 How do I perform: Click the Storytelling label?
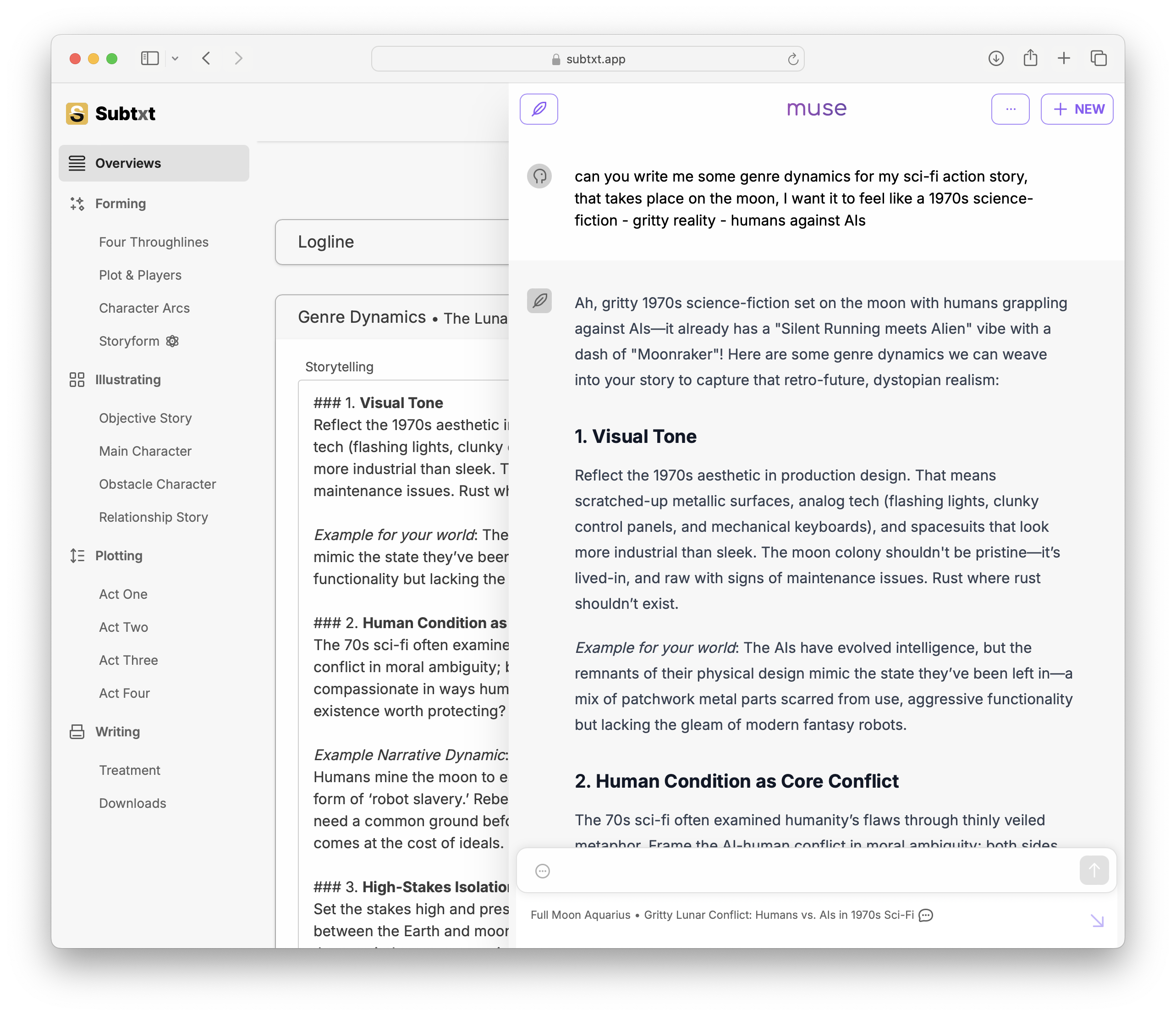[x=339, y=367]
